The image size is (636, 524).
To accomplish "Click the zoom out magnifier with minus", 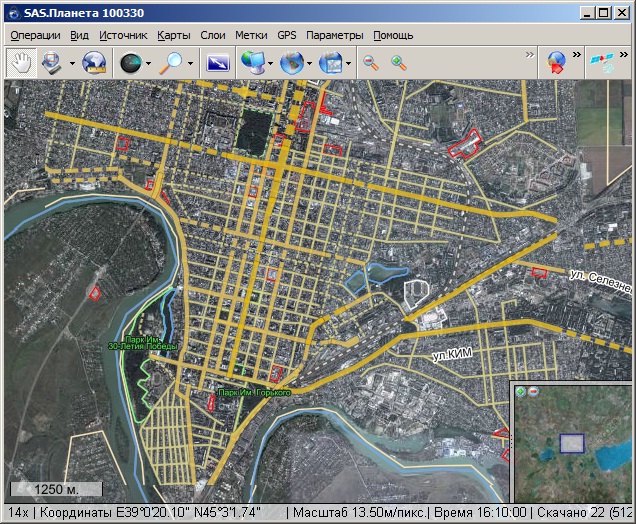I will 371,62.
